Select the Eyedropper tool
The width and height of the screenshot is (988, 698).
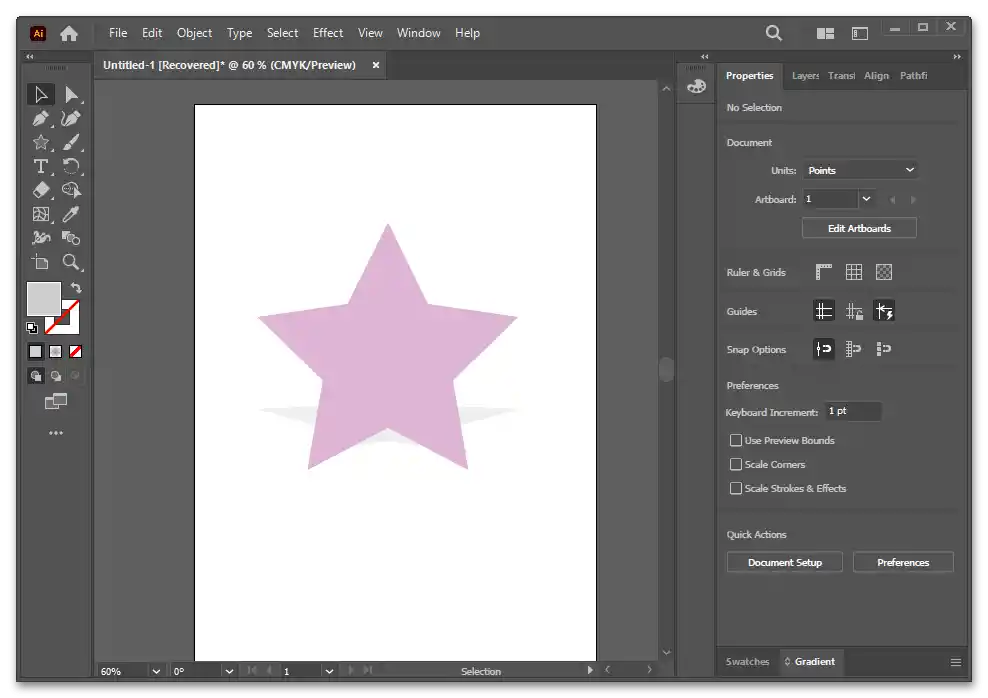[x=71, y=214]
